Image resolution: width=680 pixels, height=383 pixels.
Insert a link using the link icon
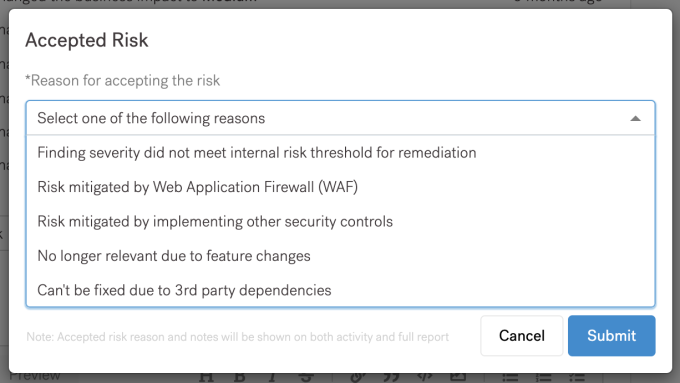click(x=358, y=377)
